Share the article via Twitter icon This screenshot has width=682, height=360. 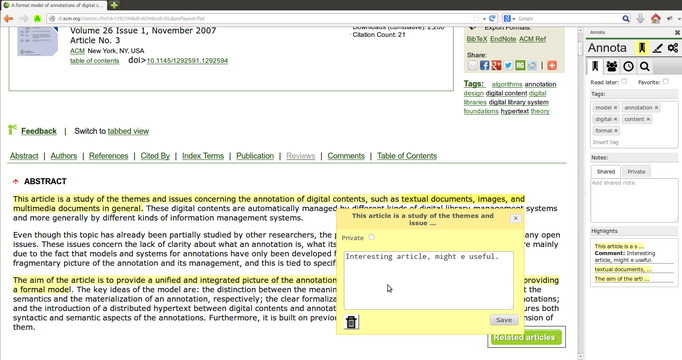pyautogui.click(x=508, y=65)
